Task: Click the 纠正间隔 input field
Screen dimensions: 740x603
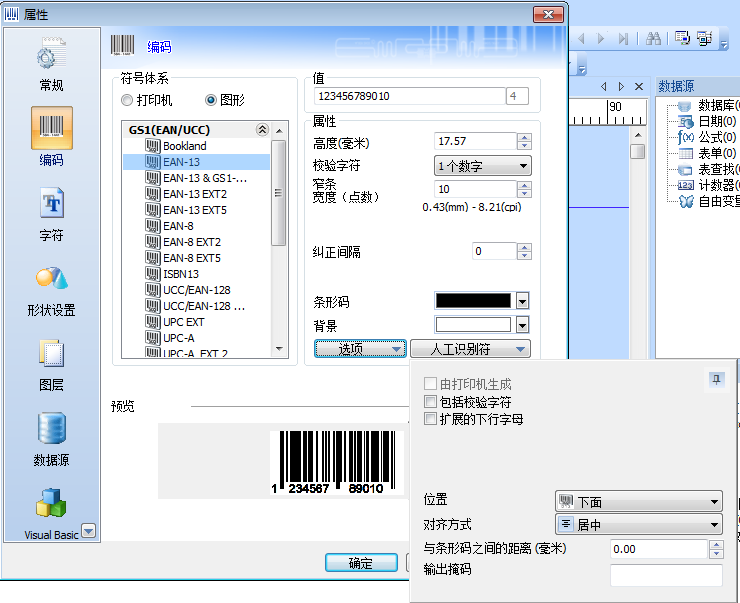Action: [494, 251]
